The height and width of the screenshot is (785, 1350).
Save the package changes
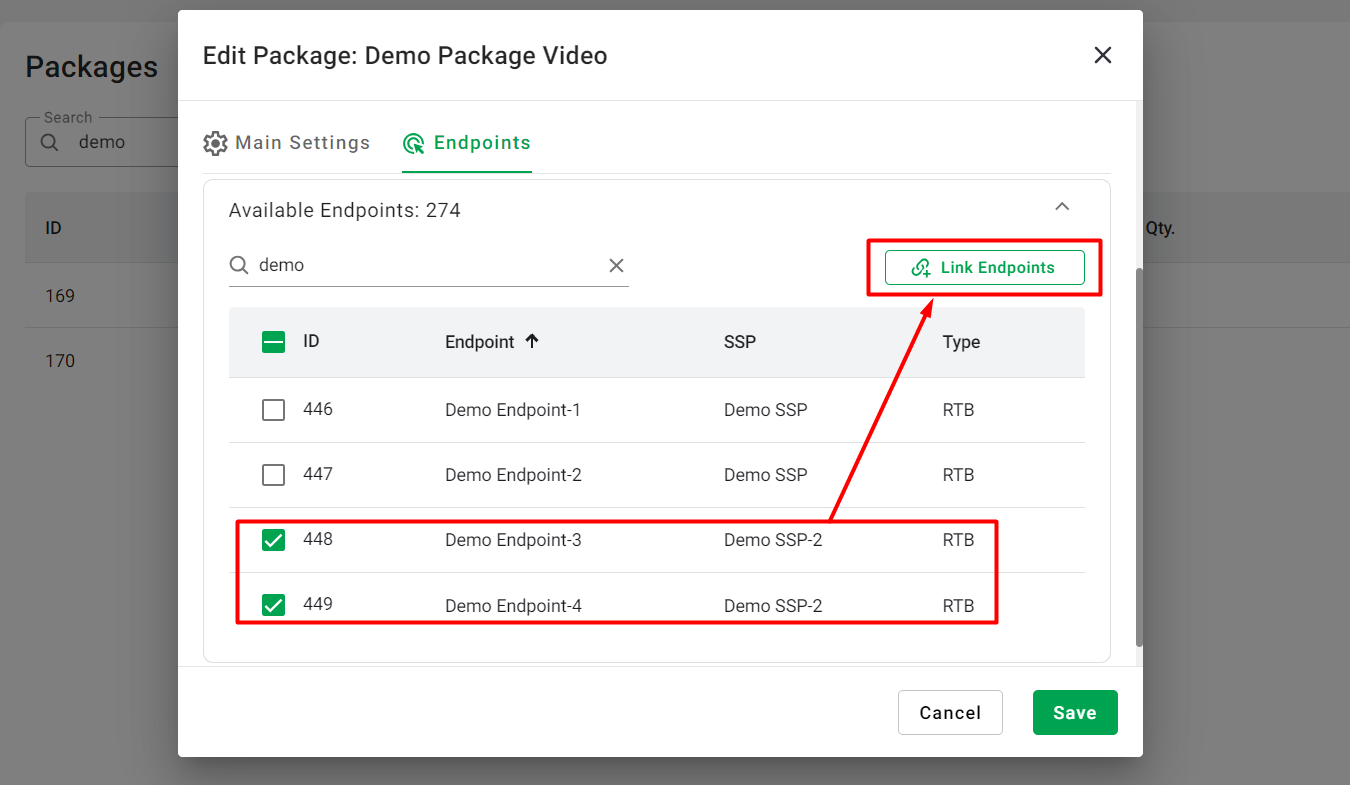click(1074, 713)
